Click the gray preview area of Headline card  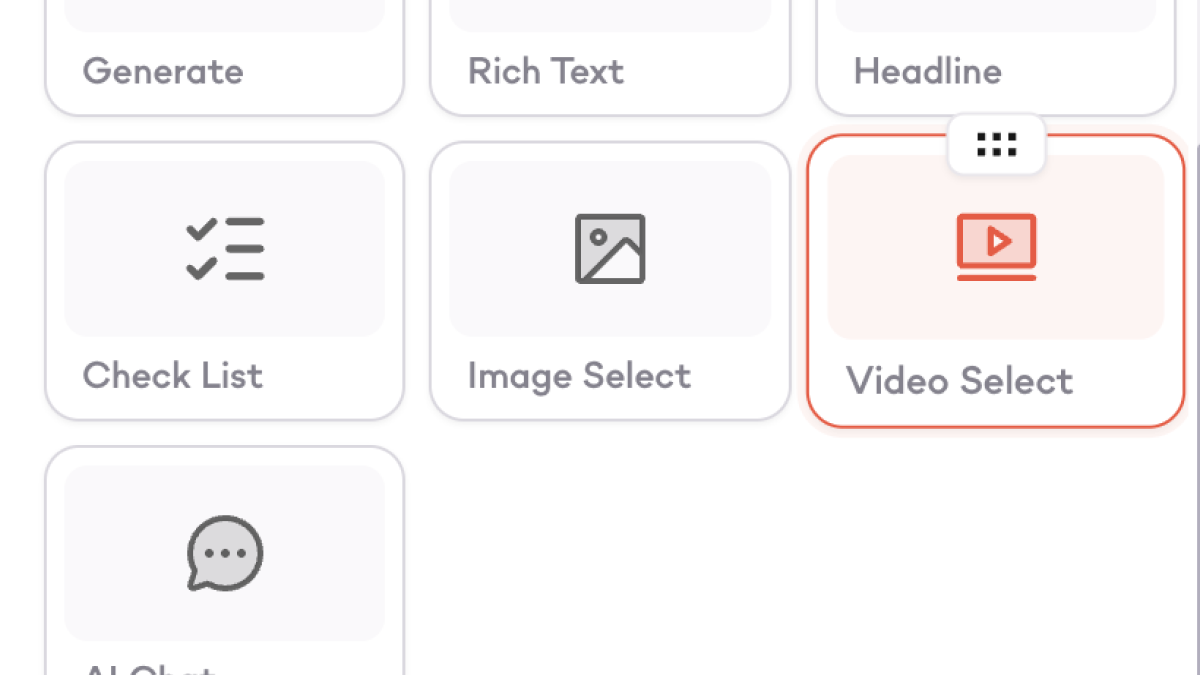996,15
